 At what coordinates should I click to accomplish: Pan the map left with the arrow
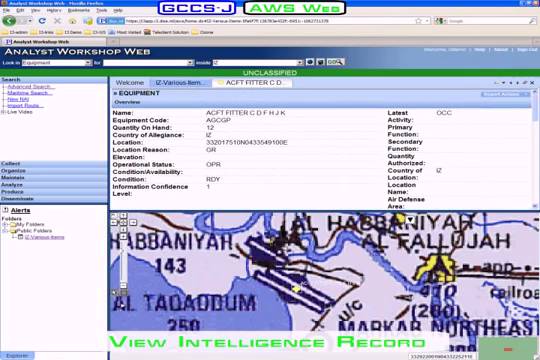(x=114, y=223)
